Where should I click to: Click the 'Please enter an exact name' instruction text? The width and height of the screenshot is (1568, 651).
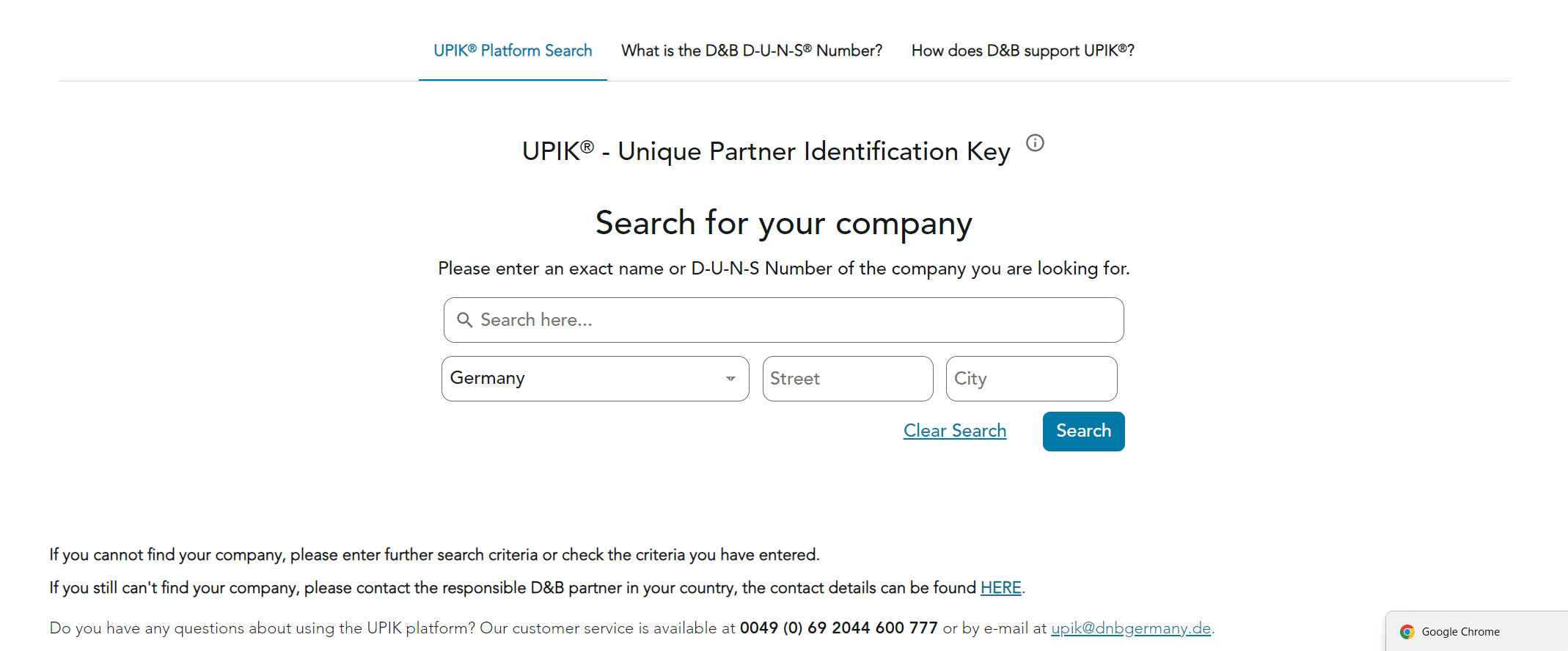pos(784,269)
